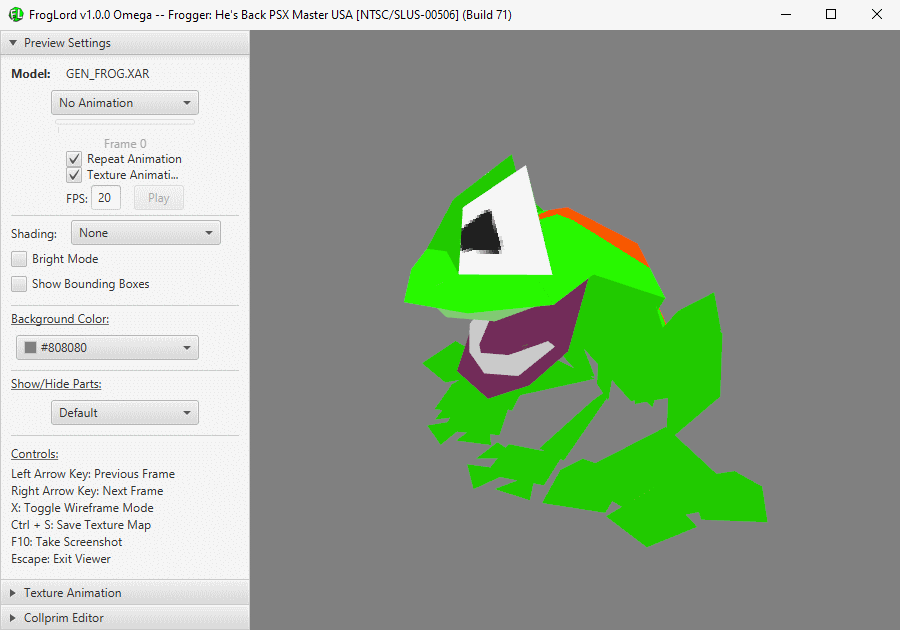Click the 'Controls:' heading

pyautogui.click(x=34, y=454)
